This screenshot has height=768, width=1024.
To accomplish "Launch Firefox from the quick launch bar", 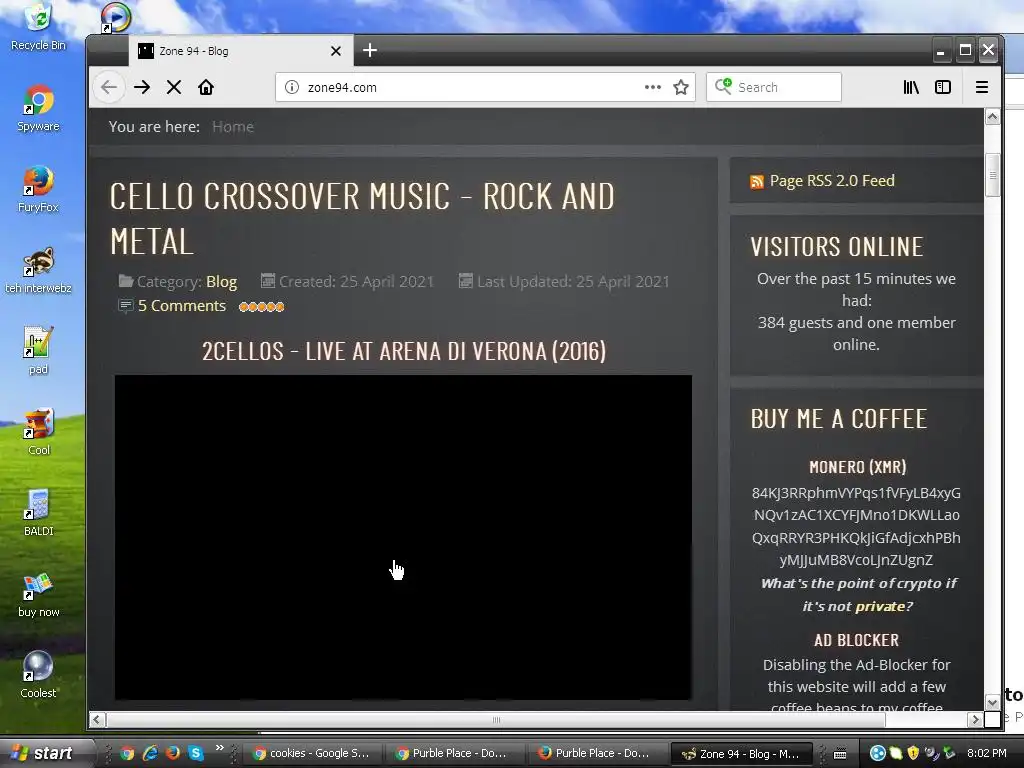I will [173, 753].
